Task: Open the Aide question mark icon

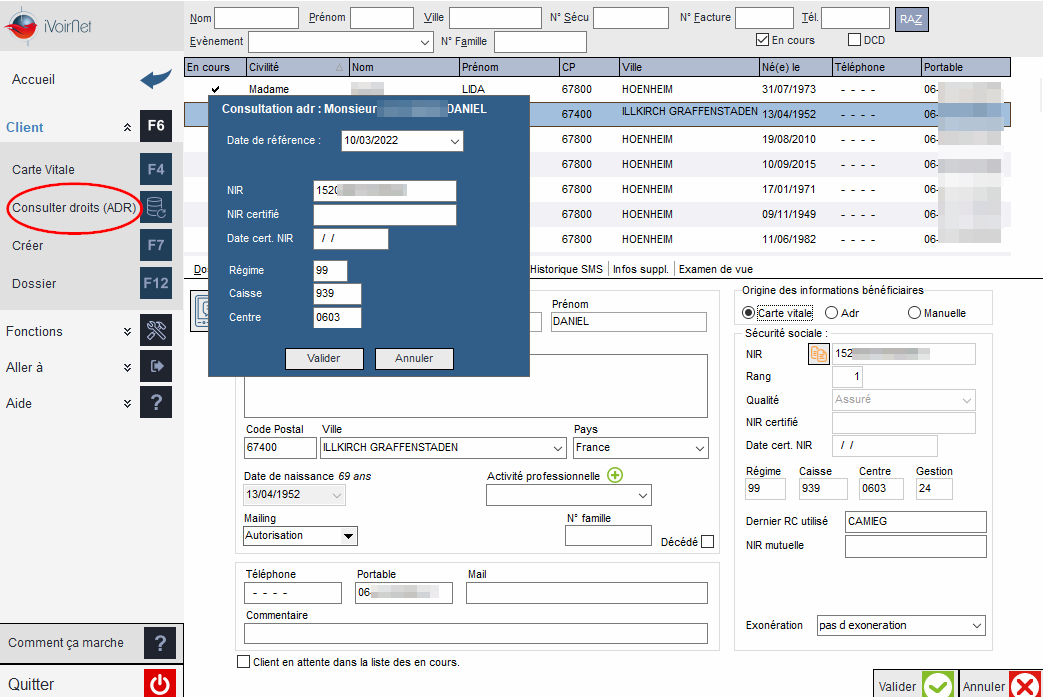Action: tap(156, 402)
